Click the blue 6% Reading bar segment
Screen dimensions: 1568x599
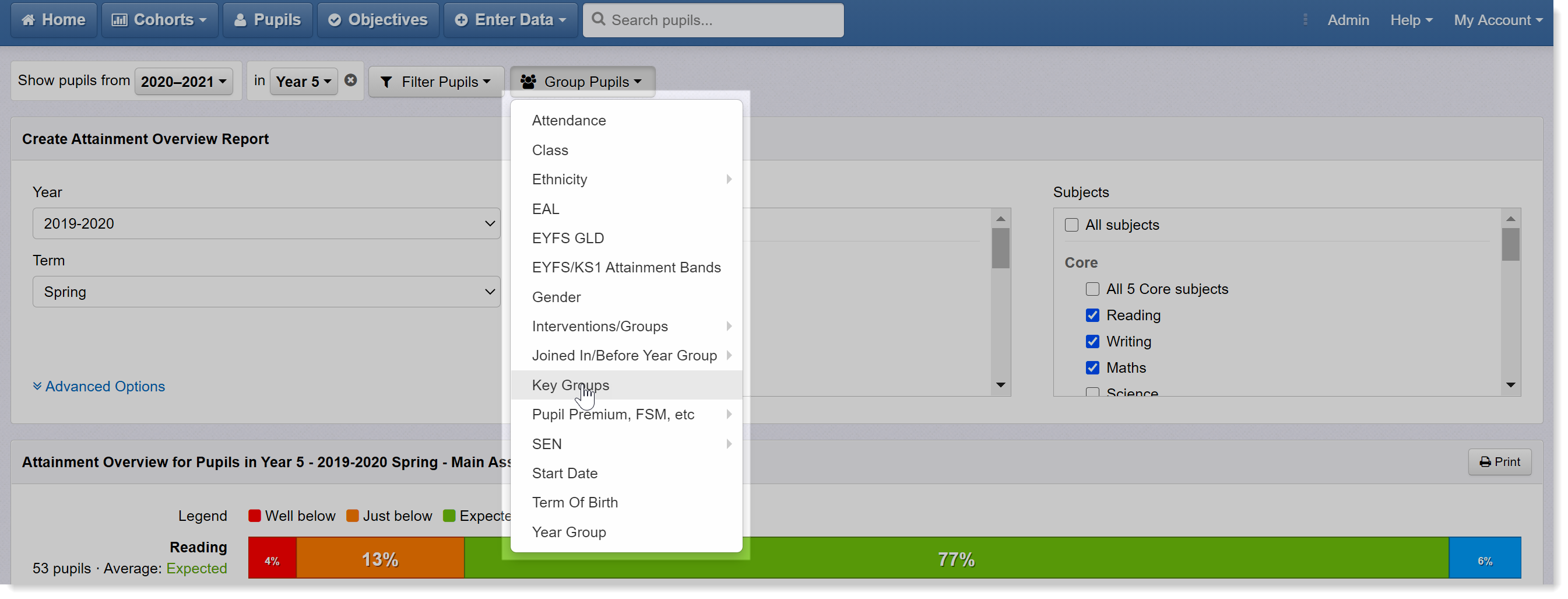point(1485,558)
